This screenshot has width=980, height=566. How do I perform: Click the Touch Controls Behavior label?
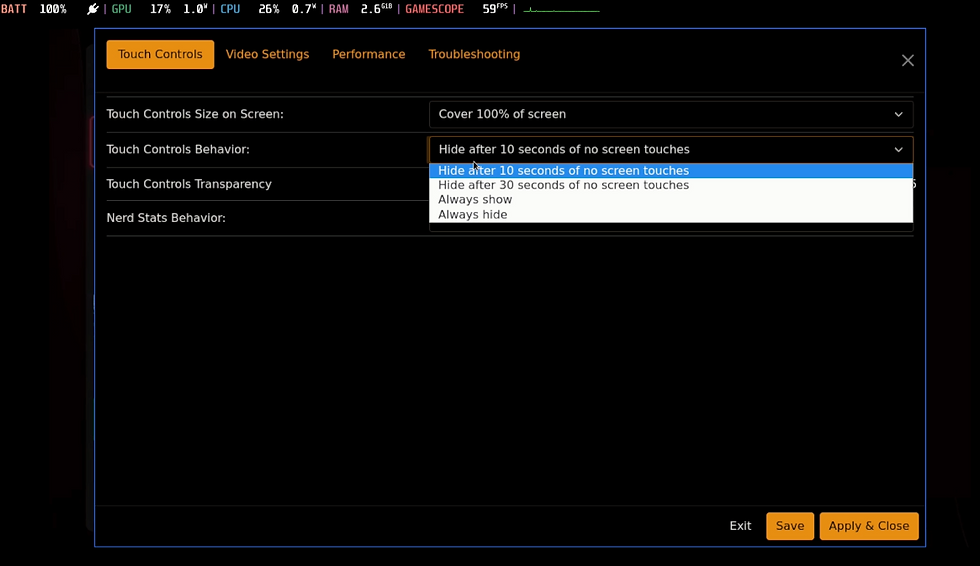pyautogui.click(x=178, y=149)
